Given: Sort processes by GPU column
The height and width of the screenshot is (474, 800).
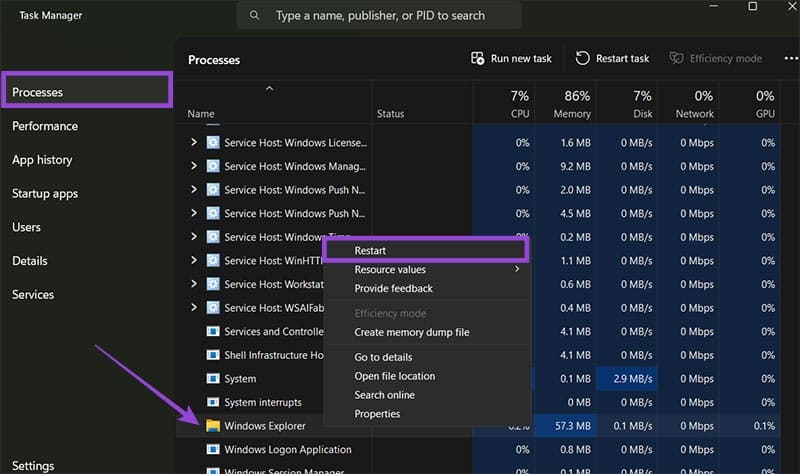Looking at the screenshot, I should (749, 104).
